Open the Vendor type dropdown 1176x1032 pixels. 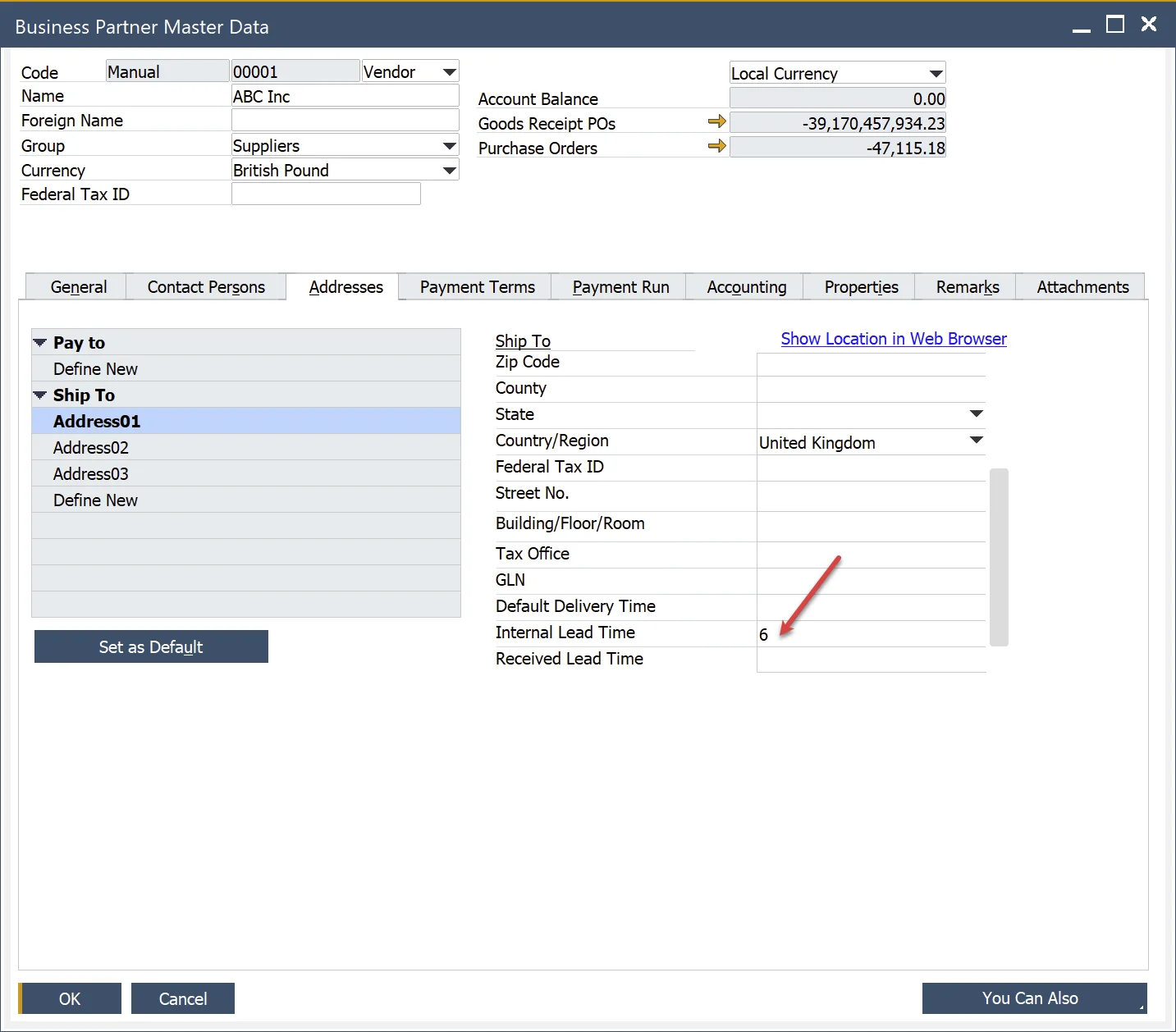449,72
